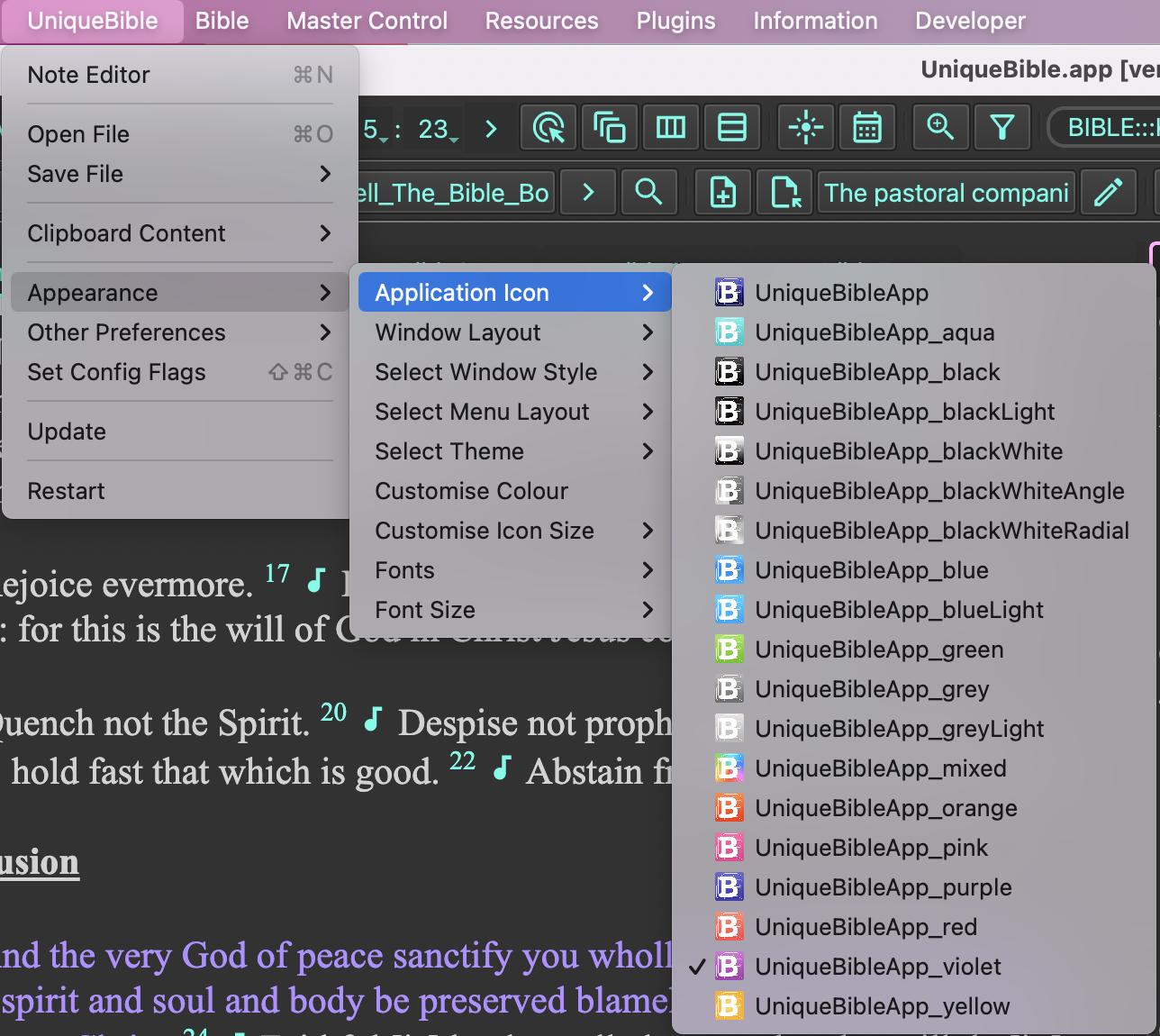
Task: Expand the Save File submenu
Action: coord(180,174)
